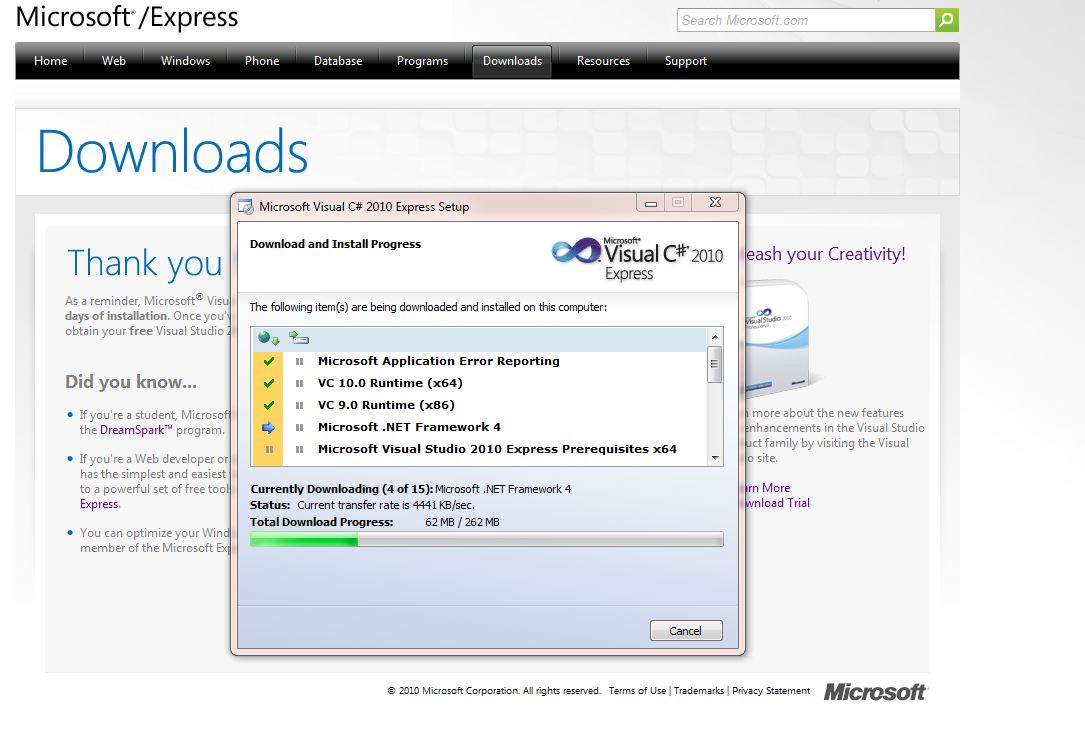Open the Database navigation menu item
1085x739 pixels.
tap(338, 61)
